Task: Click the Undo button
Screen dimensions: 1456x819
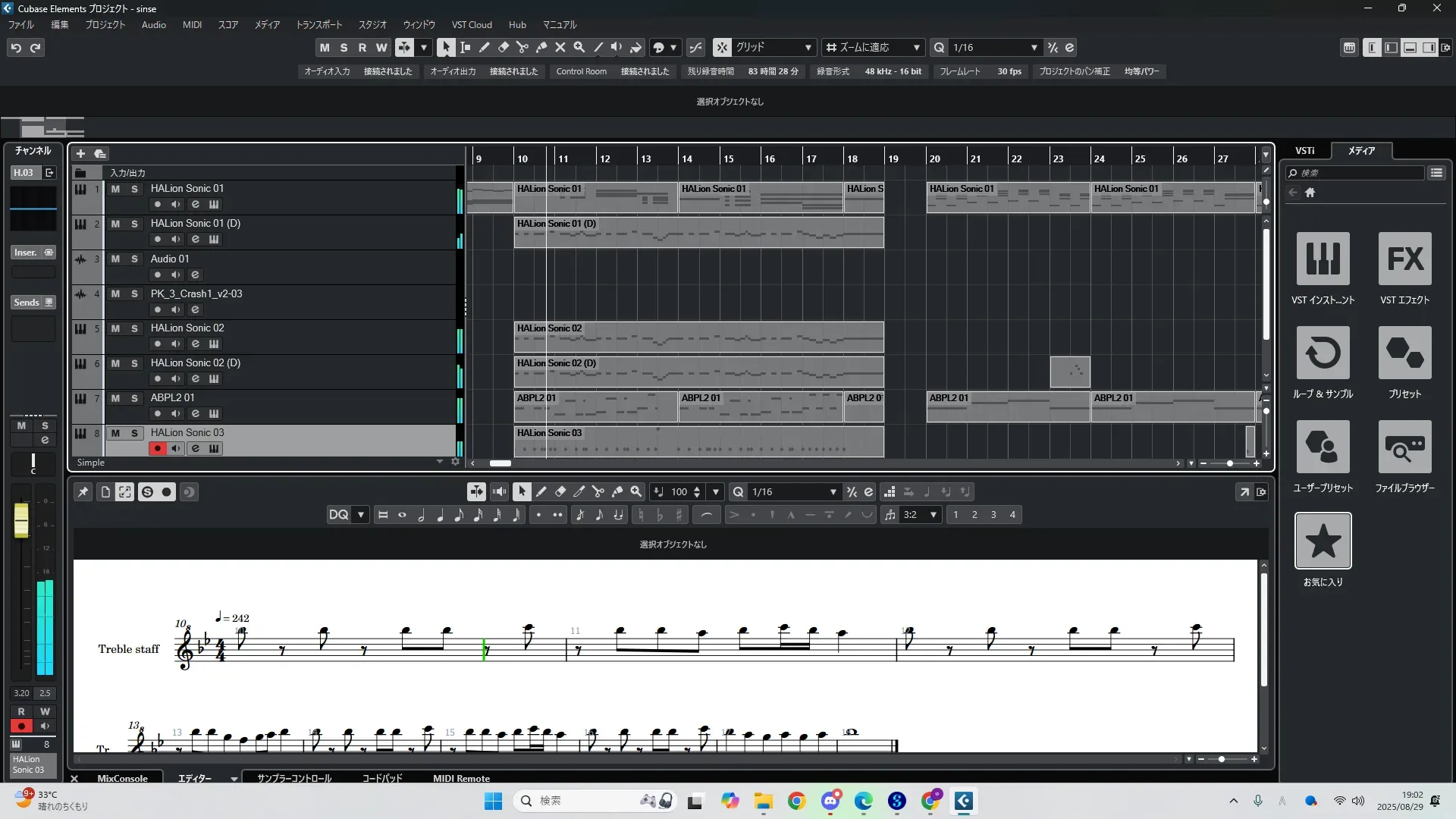Action: [16, 48]
